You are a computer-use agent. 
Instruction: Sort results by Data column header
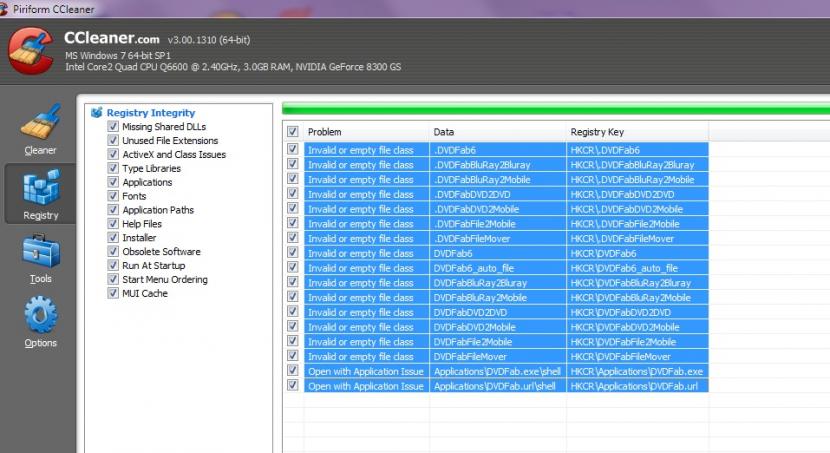tap(498, 132)
